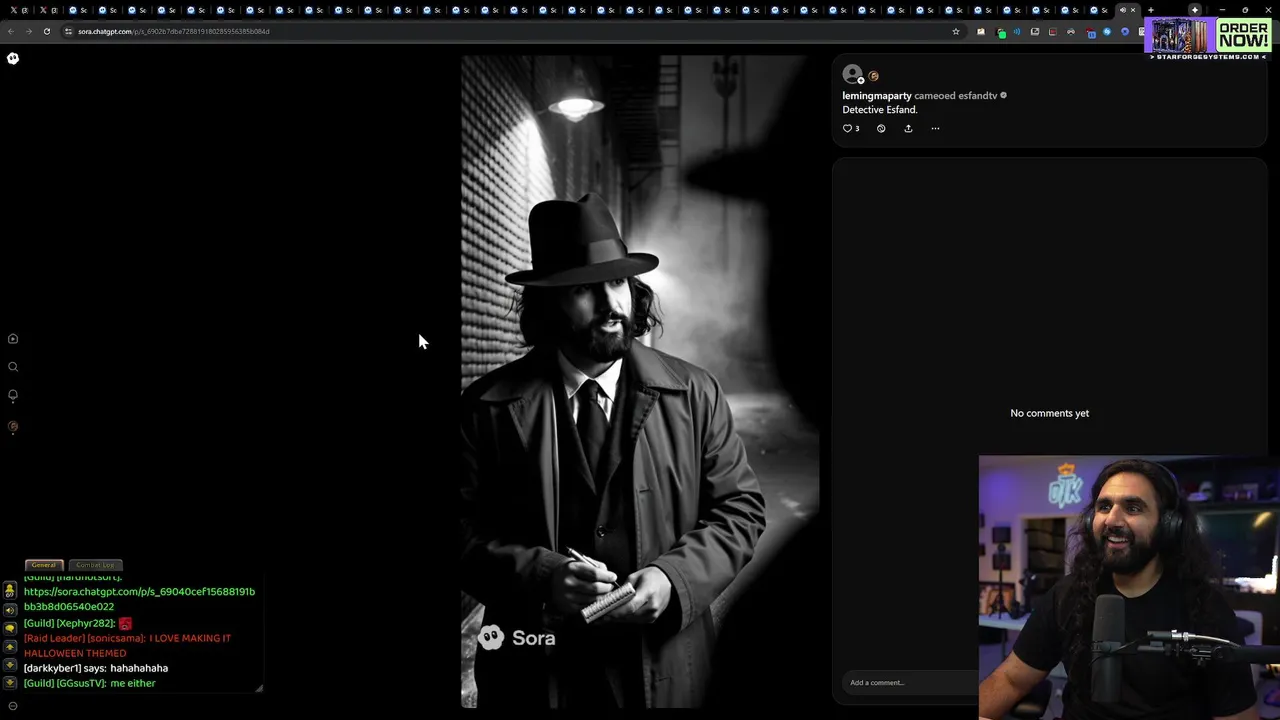Reload the Sora page
This screenshot has width=1280, height=720.
point(46,31)
